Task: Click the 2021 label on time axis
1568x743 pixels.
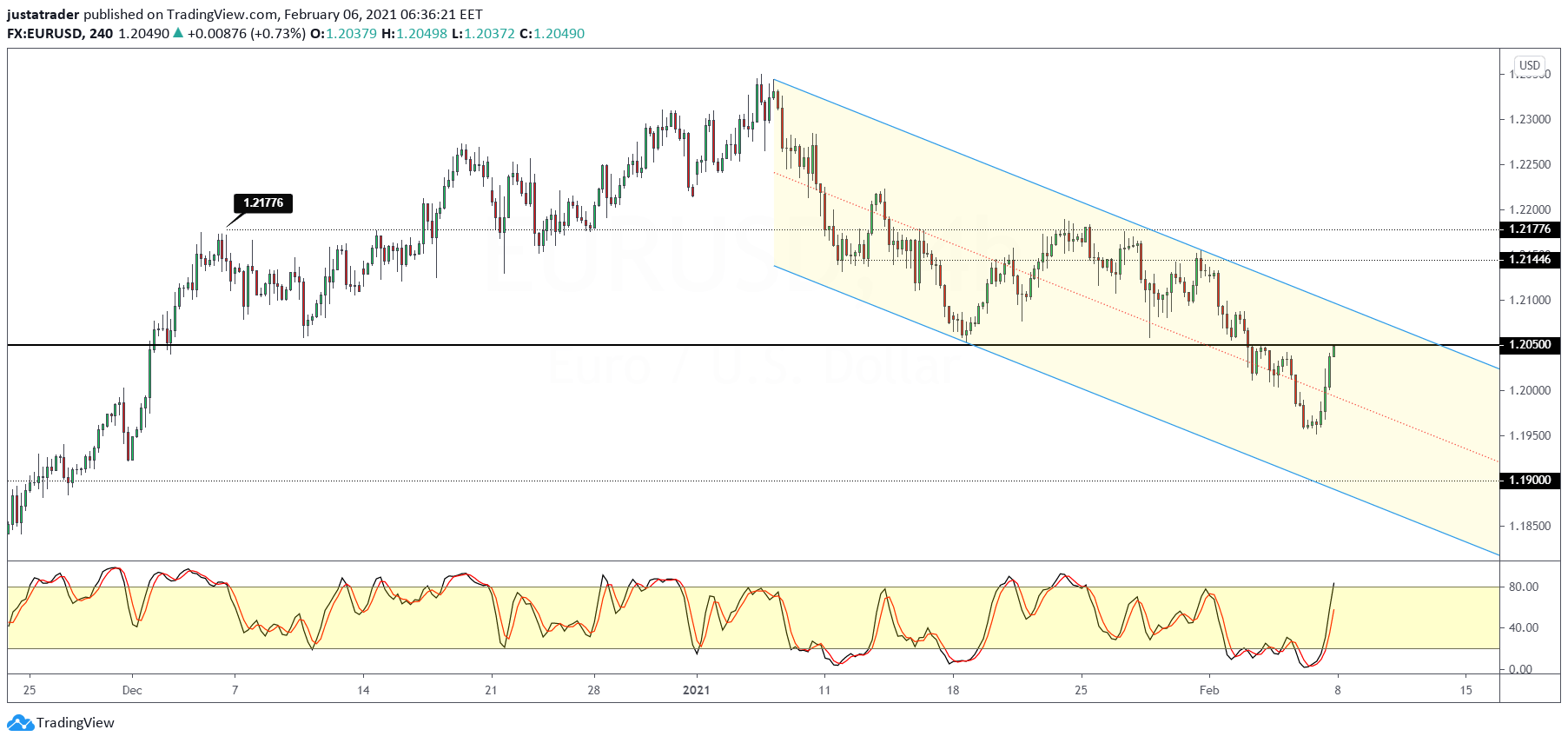Action: (x=696, y=691)
